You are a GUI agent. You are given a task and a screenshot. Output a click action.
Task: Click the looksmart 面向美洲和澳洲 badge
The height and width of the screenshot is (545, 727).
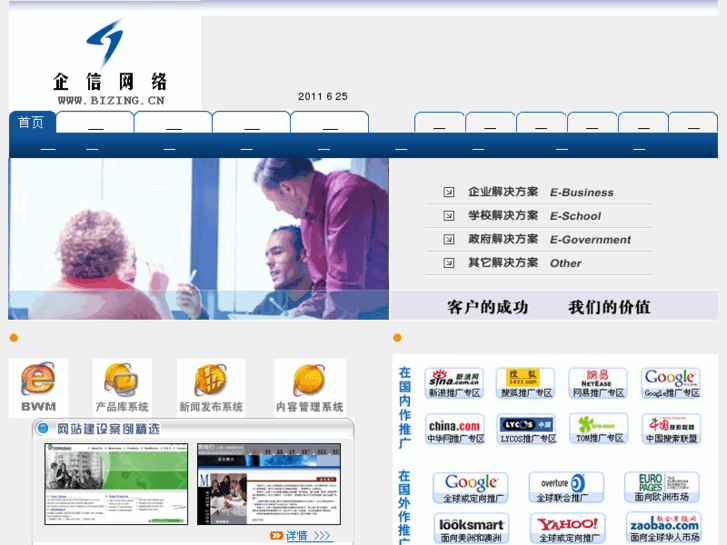pyautogui.click(x=471, y=528)
